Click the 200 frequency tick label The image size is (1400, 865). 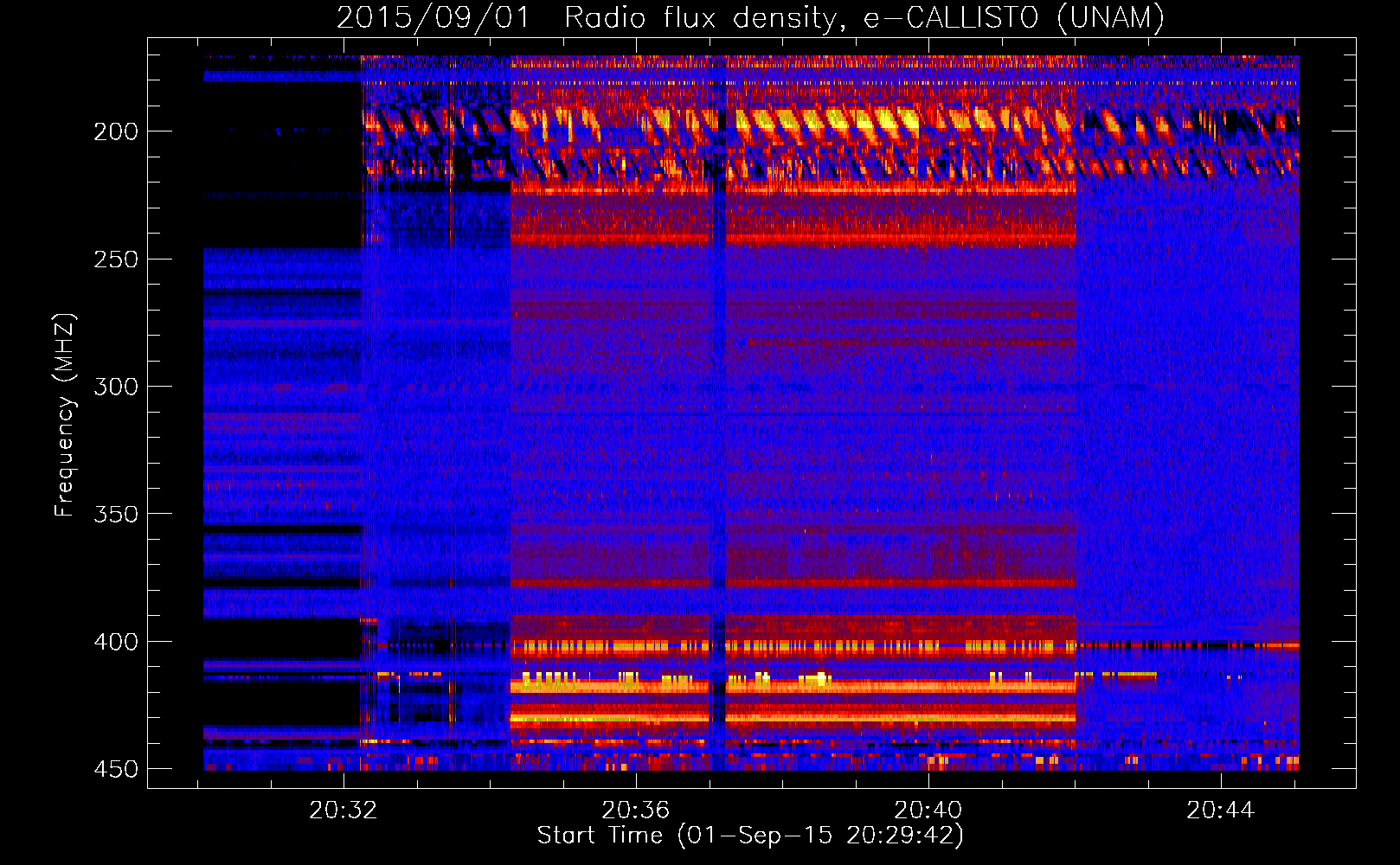coord(116,131)
